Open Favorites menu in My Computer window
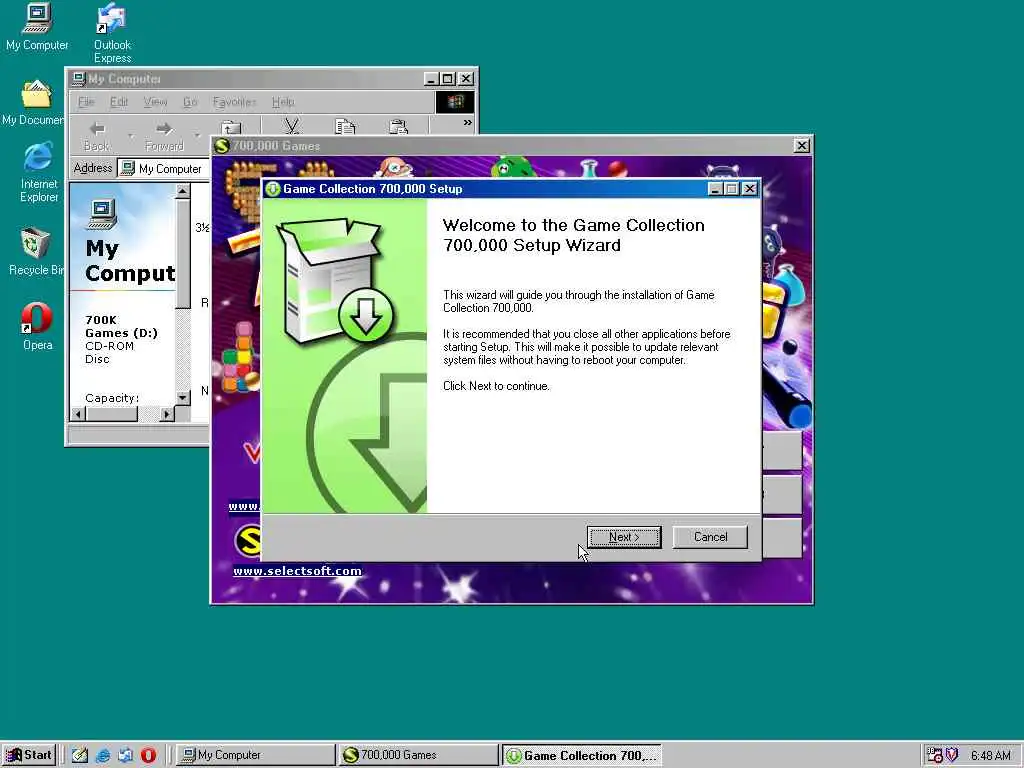The height and width of the screenshot is (768, 1024). click(234, 102)
